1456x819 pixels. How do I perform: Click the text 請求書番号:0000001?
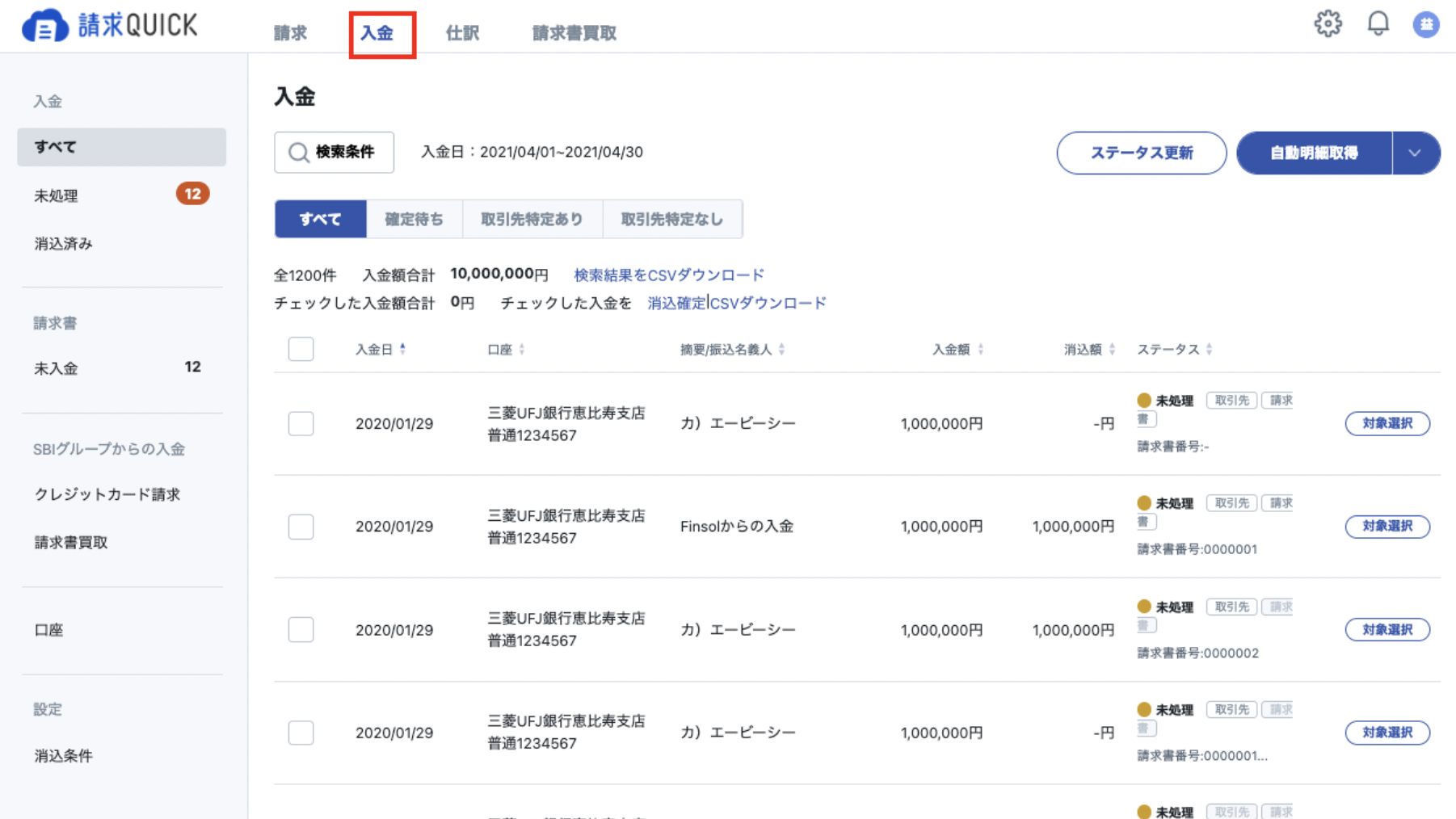[1197, 549]
